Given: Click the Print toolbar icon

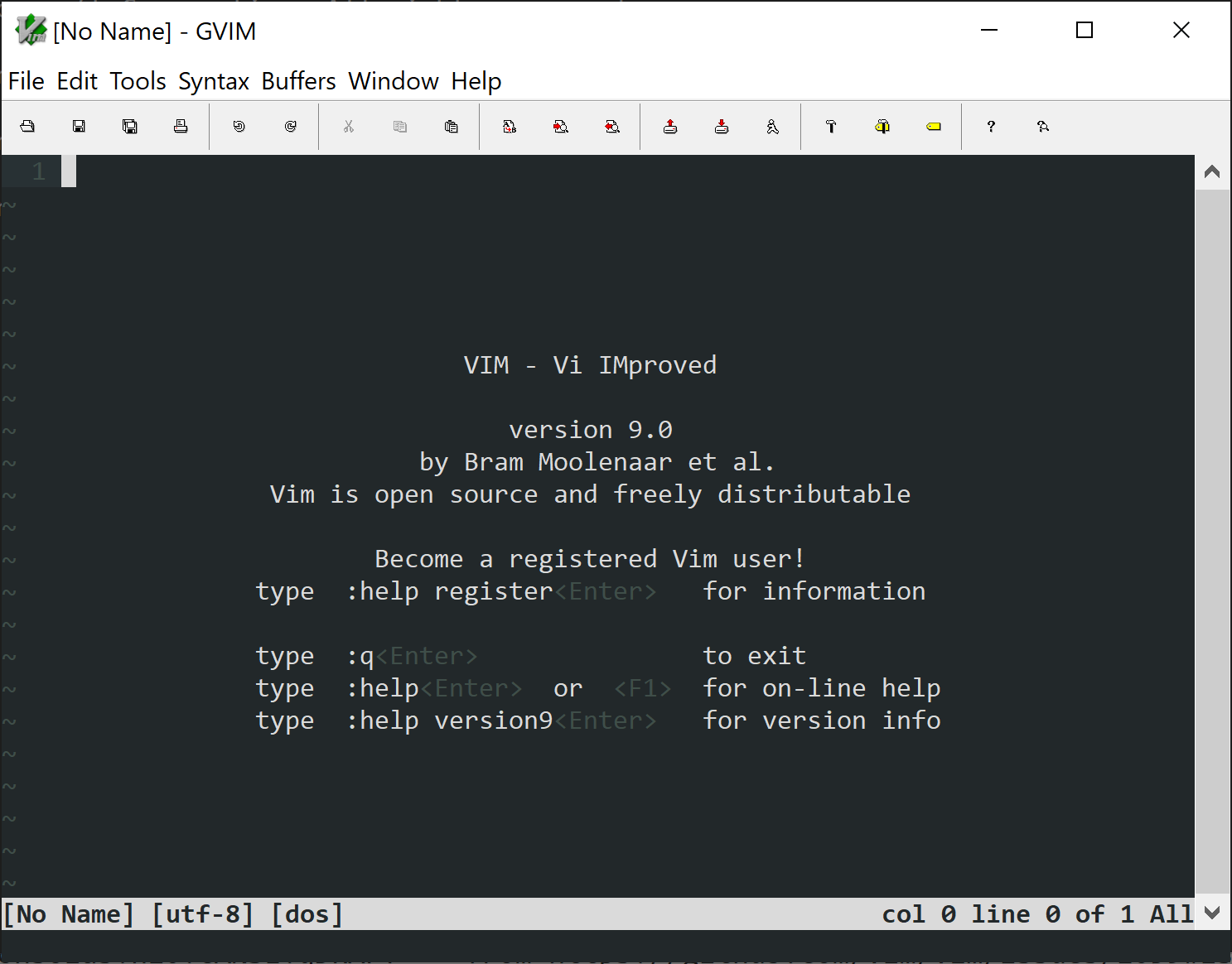Looking at the screenshot, I should pos(181,127).
